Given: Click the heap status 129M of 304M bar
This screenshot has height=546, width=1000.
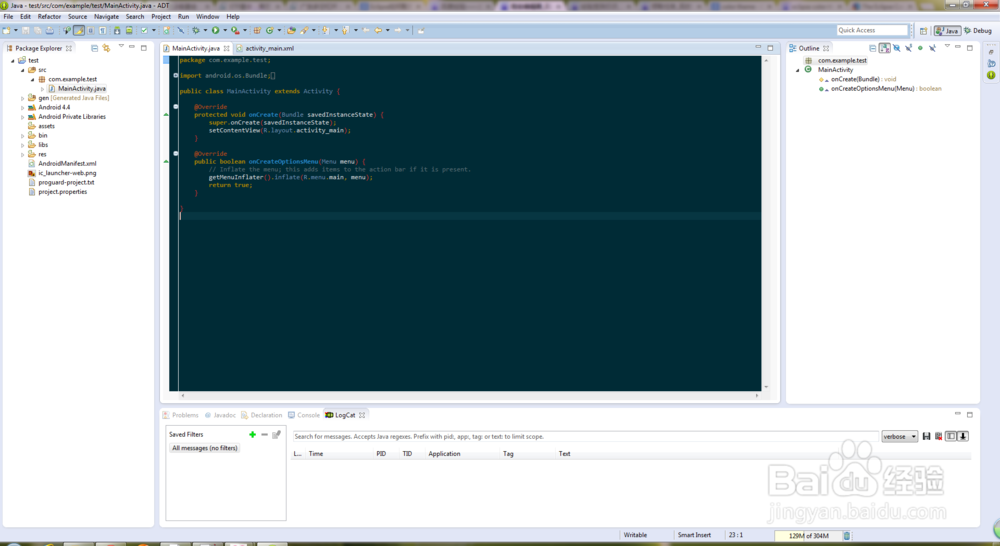Looking at the screenshot, I should coord(809,536).
